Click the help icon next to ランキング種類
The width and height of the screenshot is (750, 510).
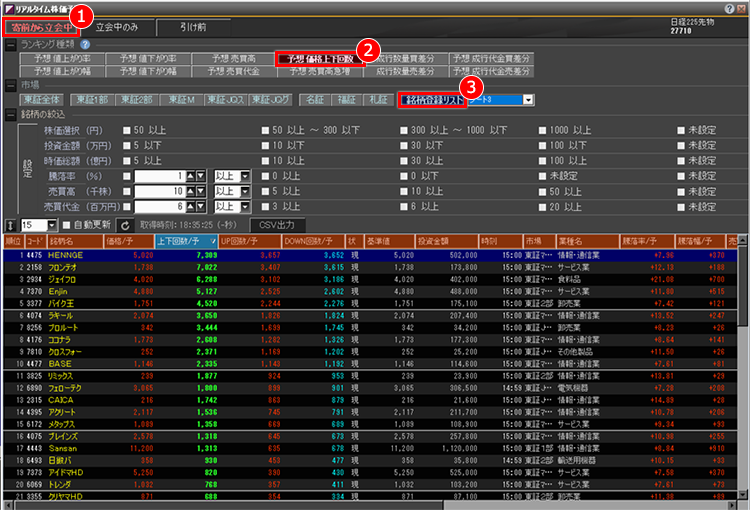tap(85, 45)
